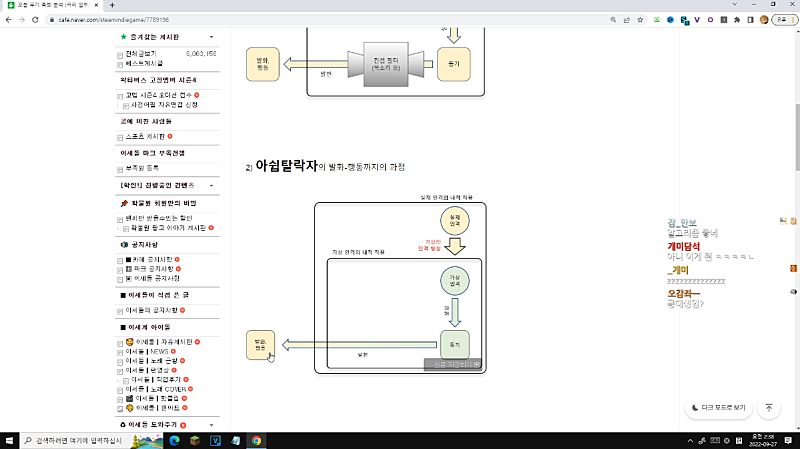Open the 이세돌의 공지사항 board link

pyautogui.click(x=152, y=310)
